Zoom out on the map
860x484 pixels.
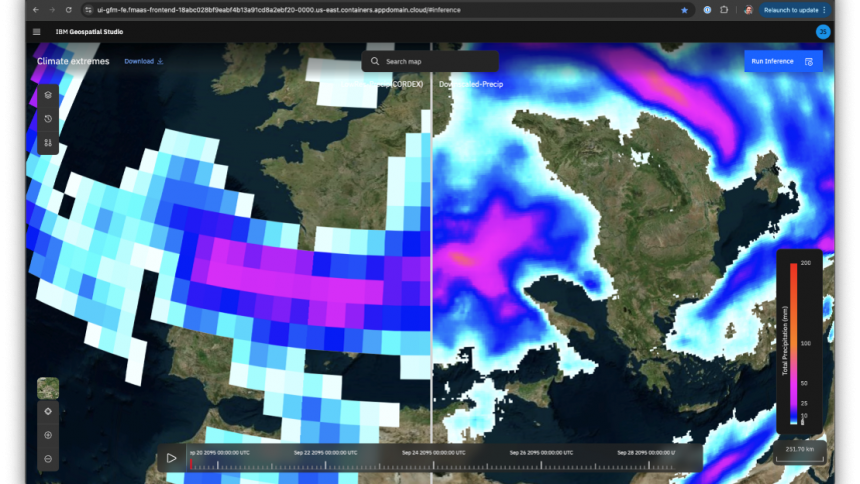coord(48,459)
